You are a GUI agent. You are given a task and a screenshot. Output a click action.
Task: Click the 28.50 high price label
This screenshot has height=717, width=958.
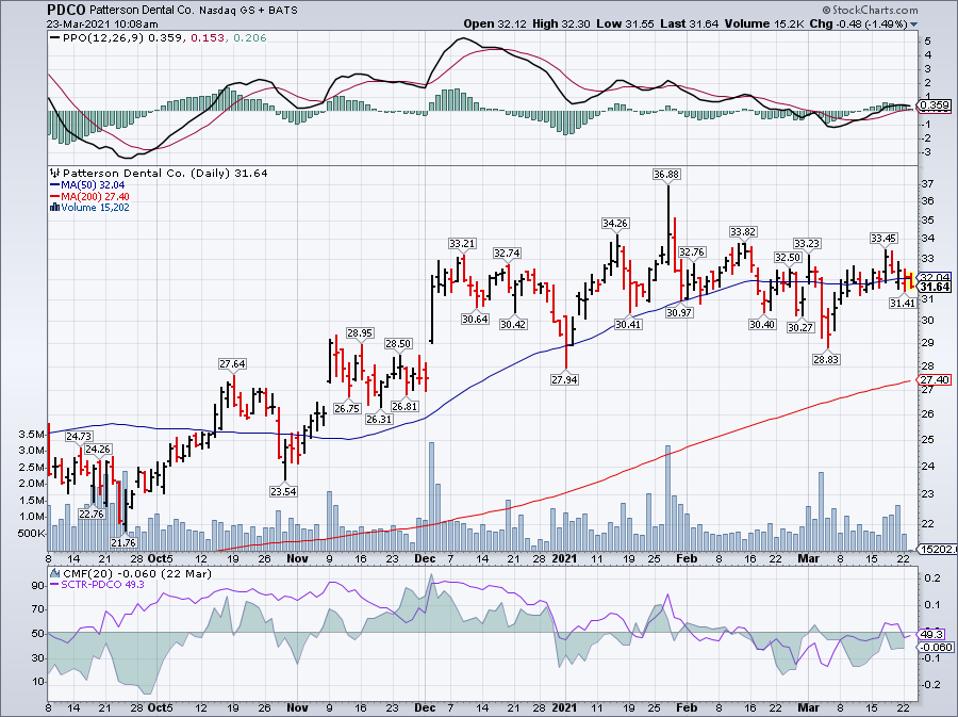pos(398,344)
